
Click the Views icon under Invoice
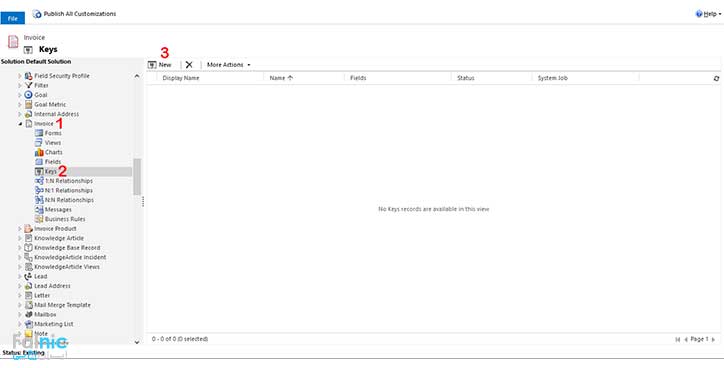[x=39, y=143]
